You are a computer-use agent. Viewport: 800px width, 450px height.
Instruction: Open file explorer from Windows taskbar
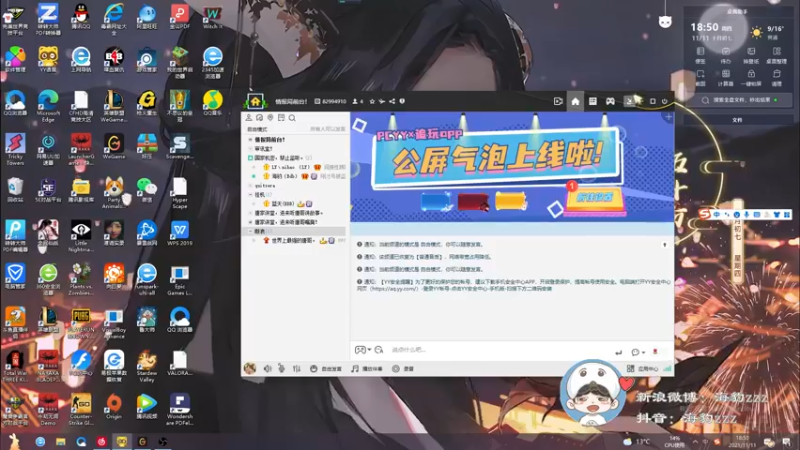(x=61, y=441)
